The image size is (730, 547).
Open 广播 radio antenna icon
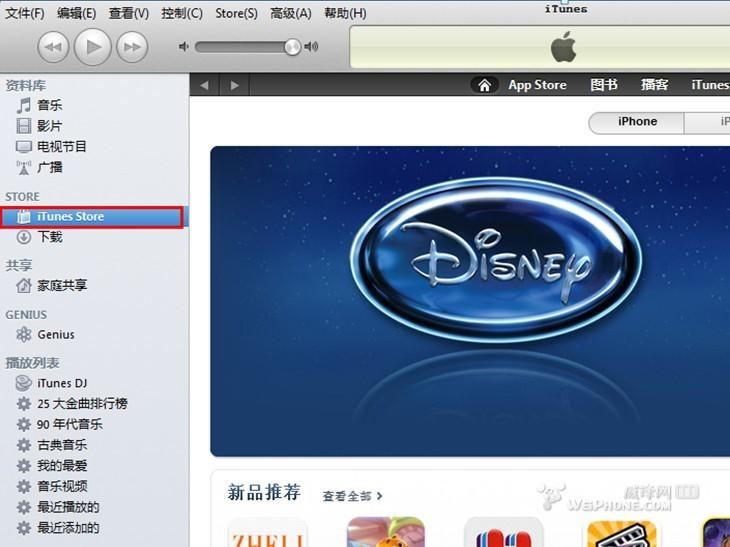[x=24, y=168]
